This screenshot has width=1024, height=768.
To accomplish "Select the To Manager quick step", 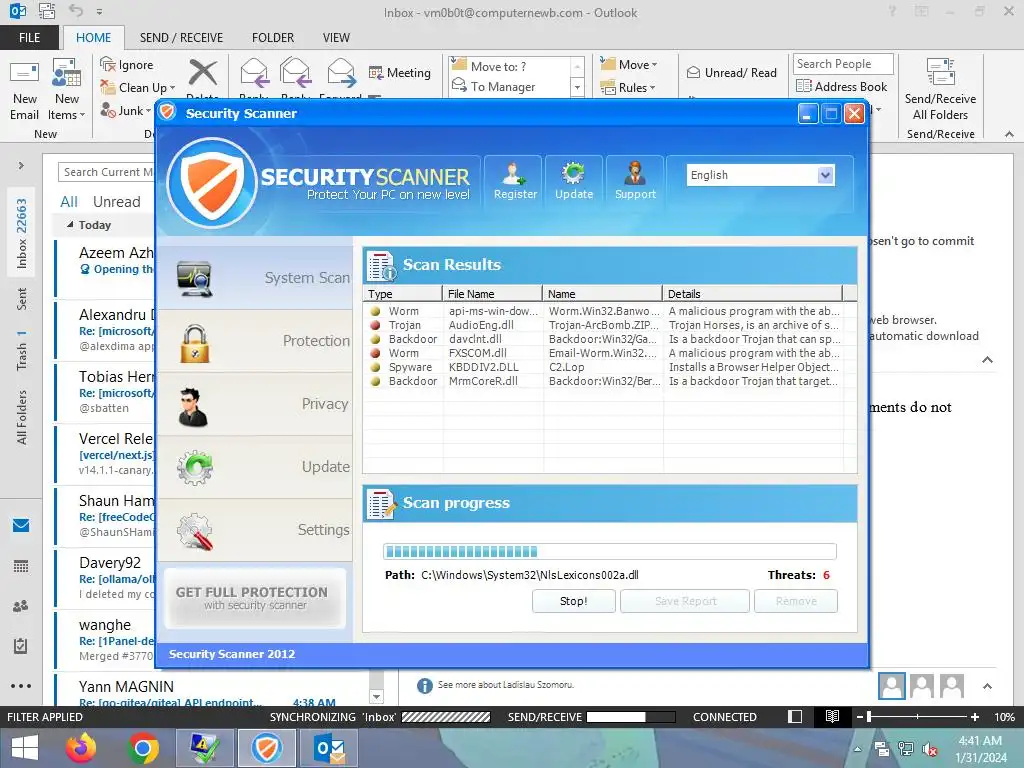I will pos(503,86).
